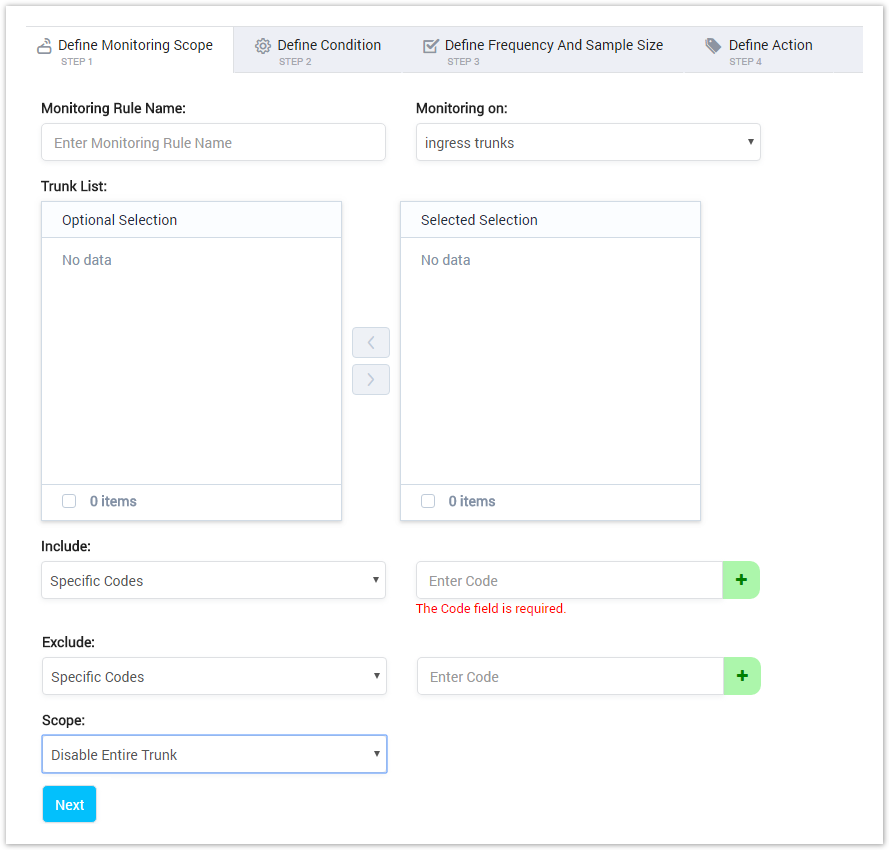
Task: Click the tag icon for Define Action
Action: tap(713, 46)
